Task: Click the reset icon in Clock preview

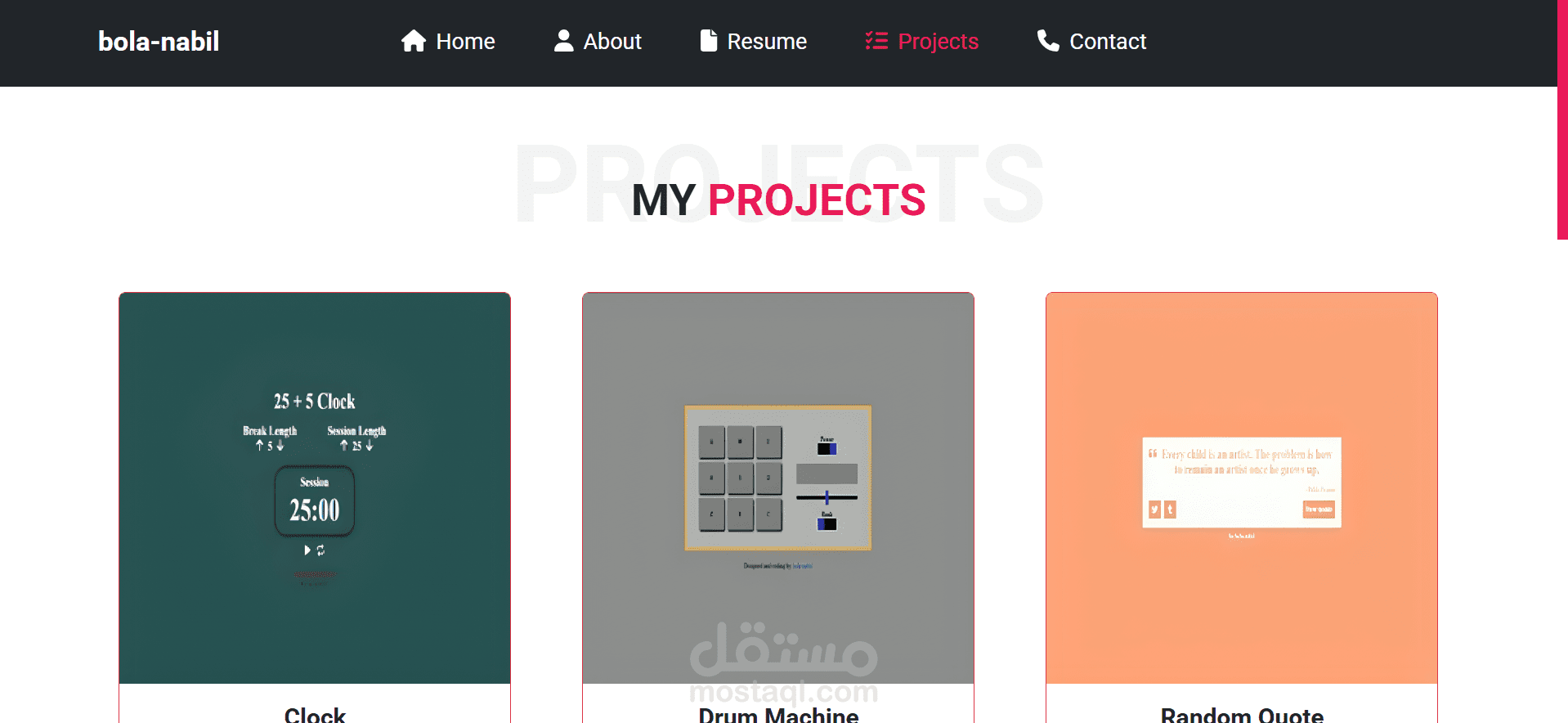Action: tap(321, 550)
